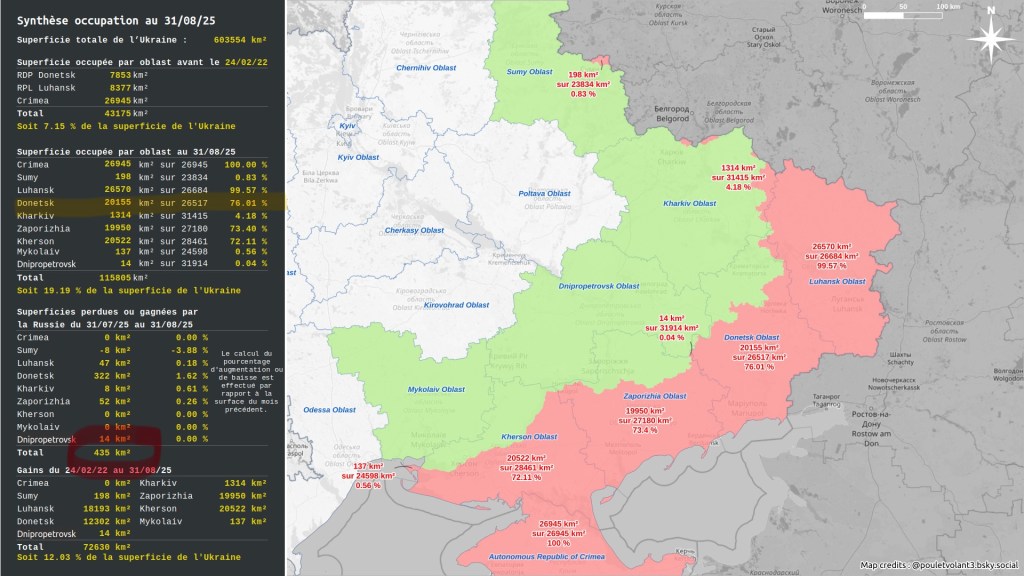
Task: Select the Sumy Oblast label on map
Action: pyautogui.click(x=529, y=72)
